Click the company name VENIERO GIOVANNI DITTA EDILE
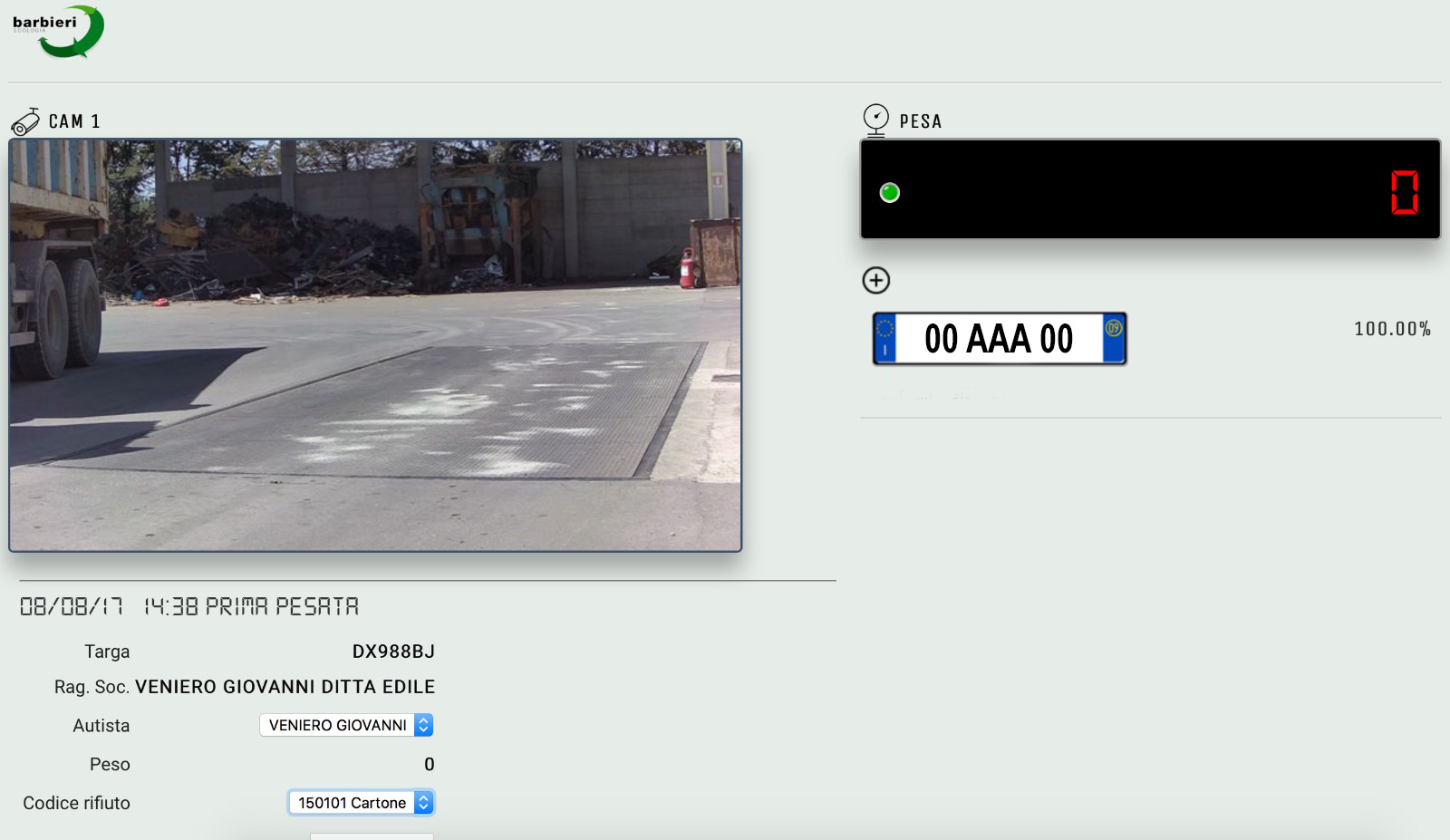Image resolution: width=1450 pixels, height=840 pixels. (x=285, y=687)
